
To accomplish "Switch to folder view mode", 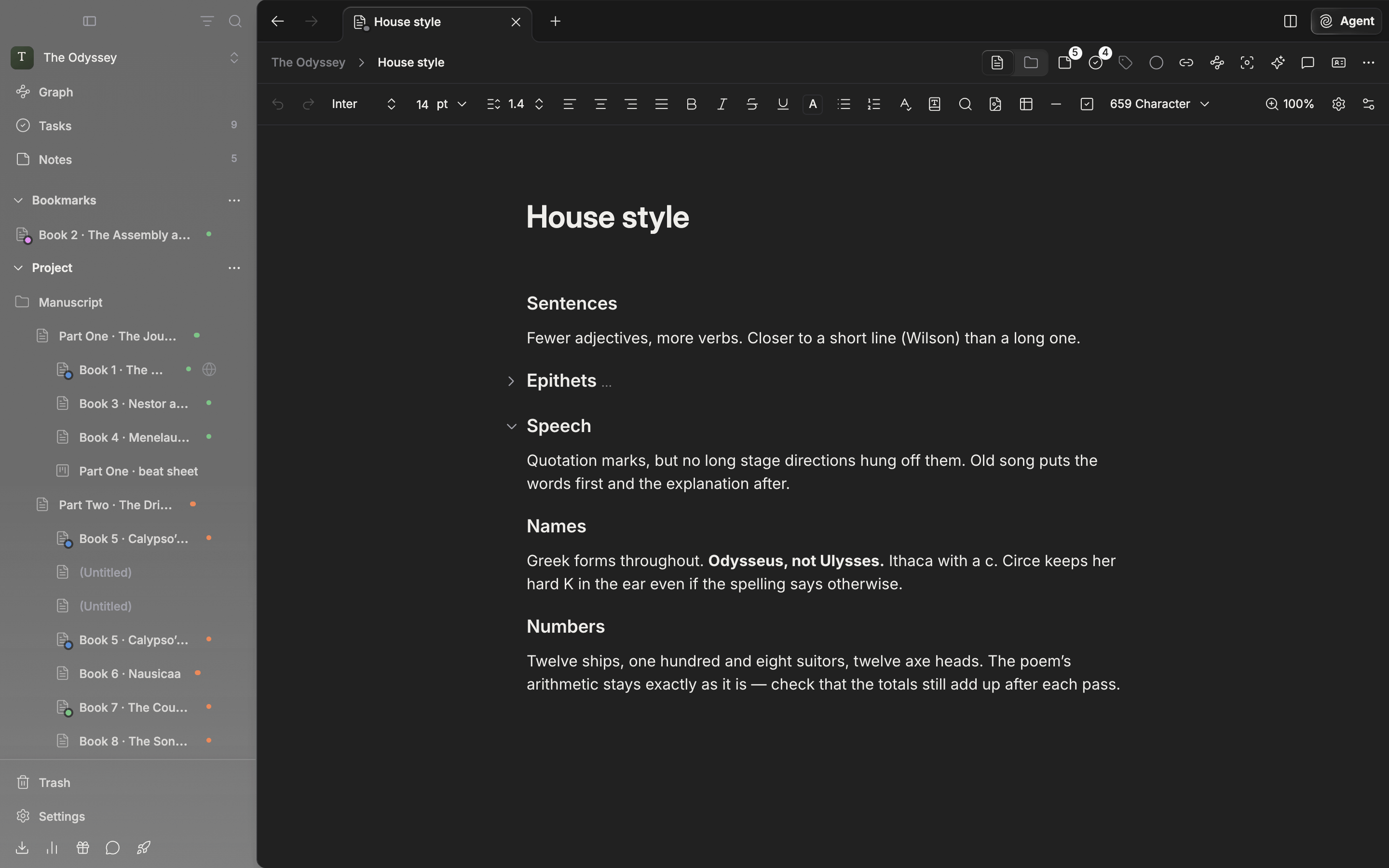I will 1030,63.
